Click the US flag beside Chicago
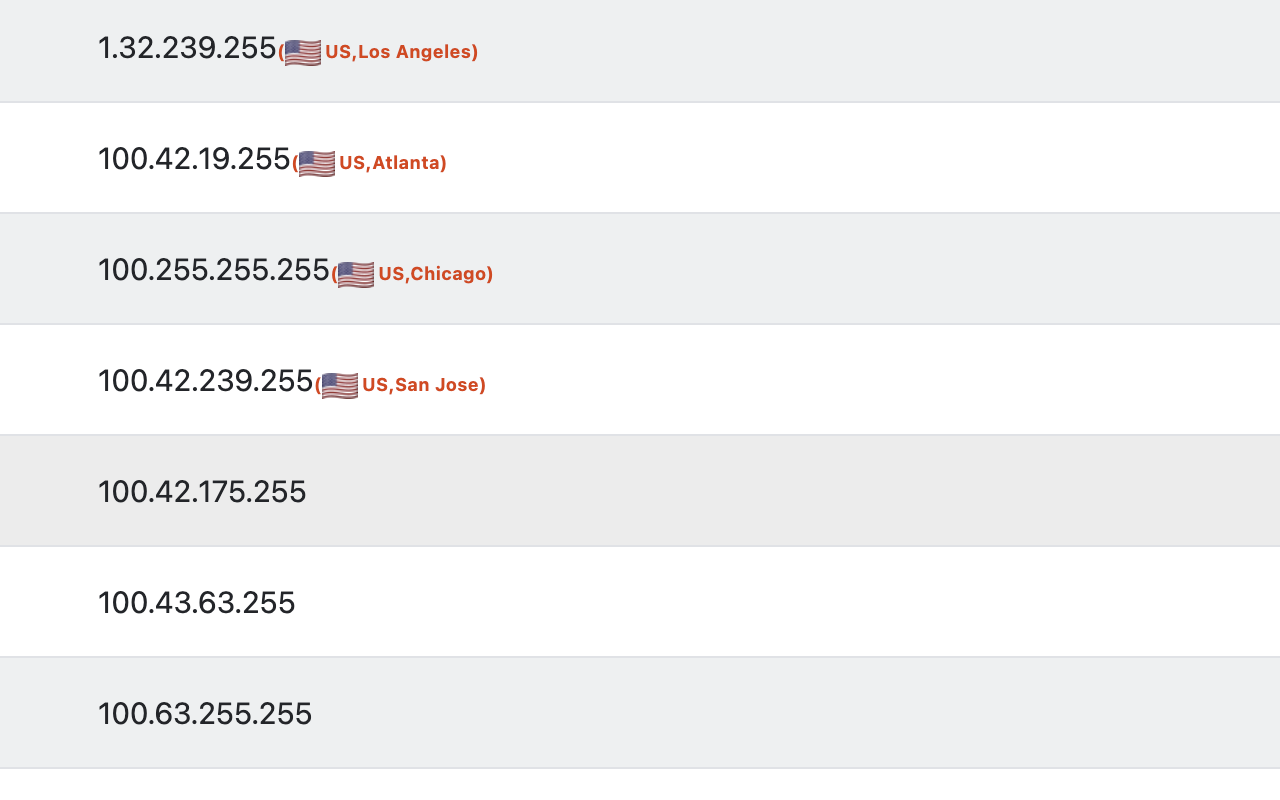Screen dimensions: 1280x800 356,274
